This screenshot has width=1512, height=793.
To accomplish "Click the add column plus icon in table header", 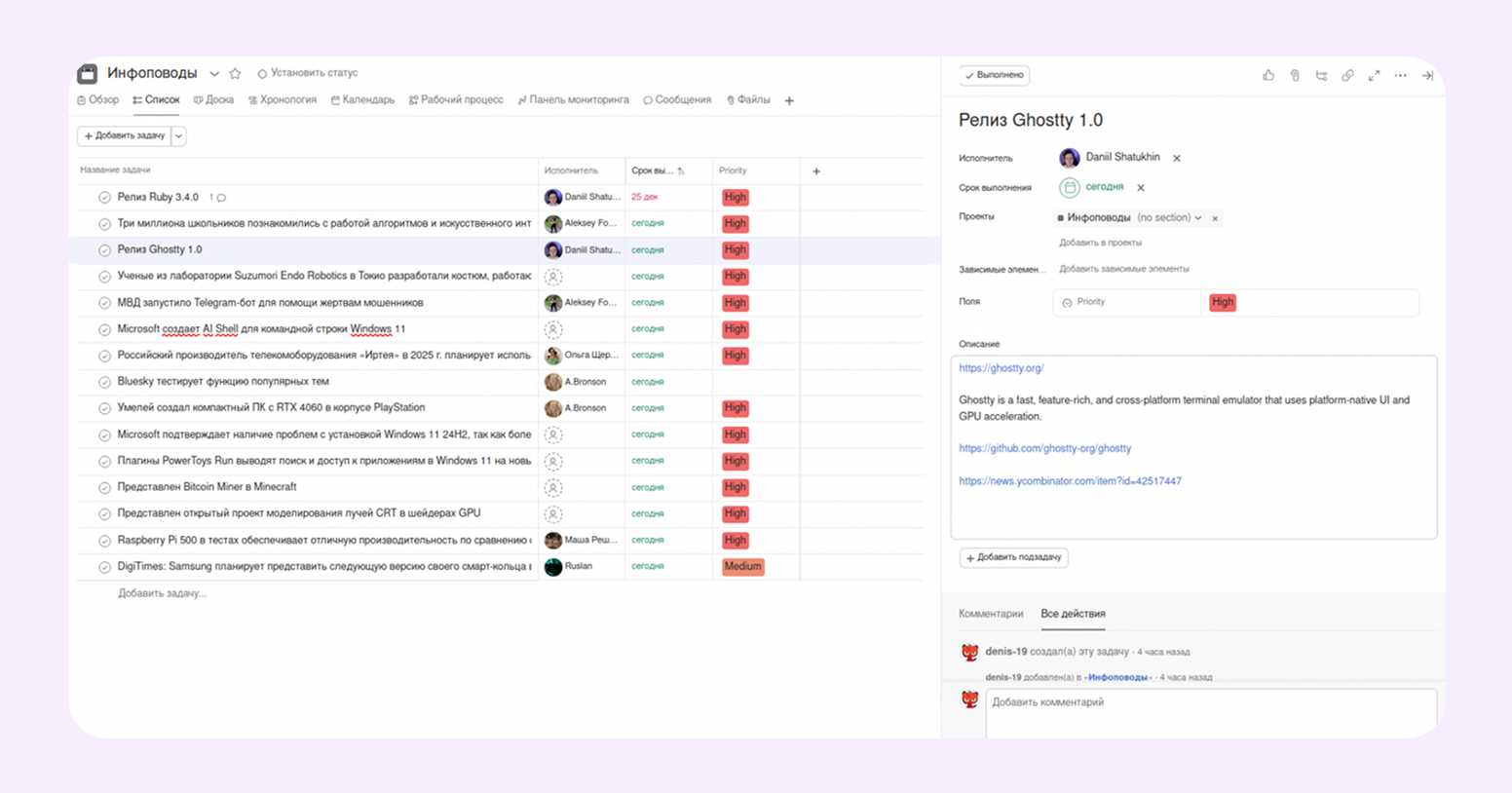I will [x=816, y=171].
